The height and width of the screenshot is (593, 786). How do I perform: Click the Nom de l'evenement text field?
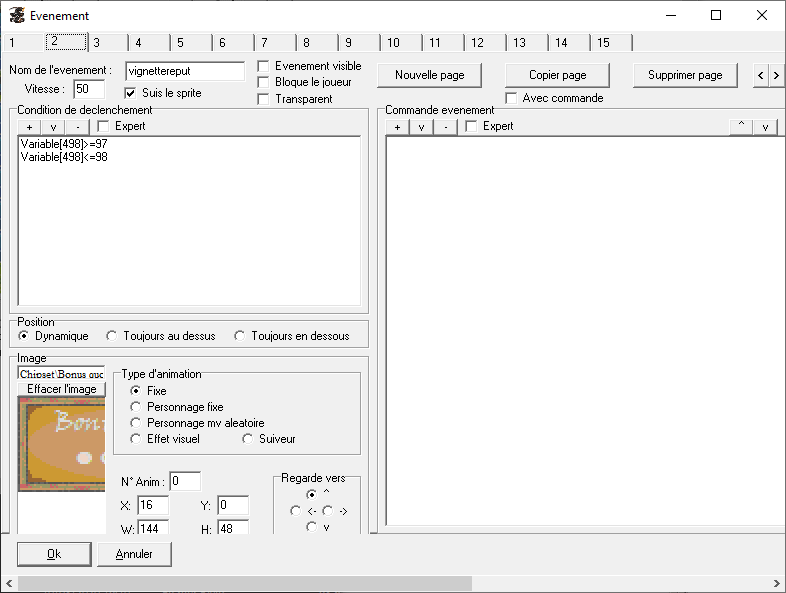pos(185,71)
